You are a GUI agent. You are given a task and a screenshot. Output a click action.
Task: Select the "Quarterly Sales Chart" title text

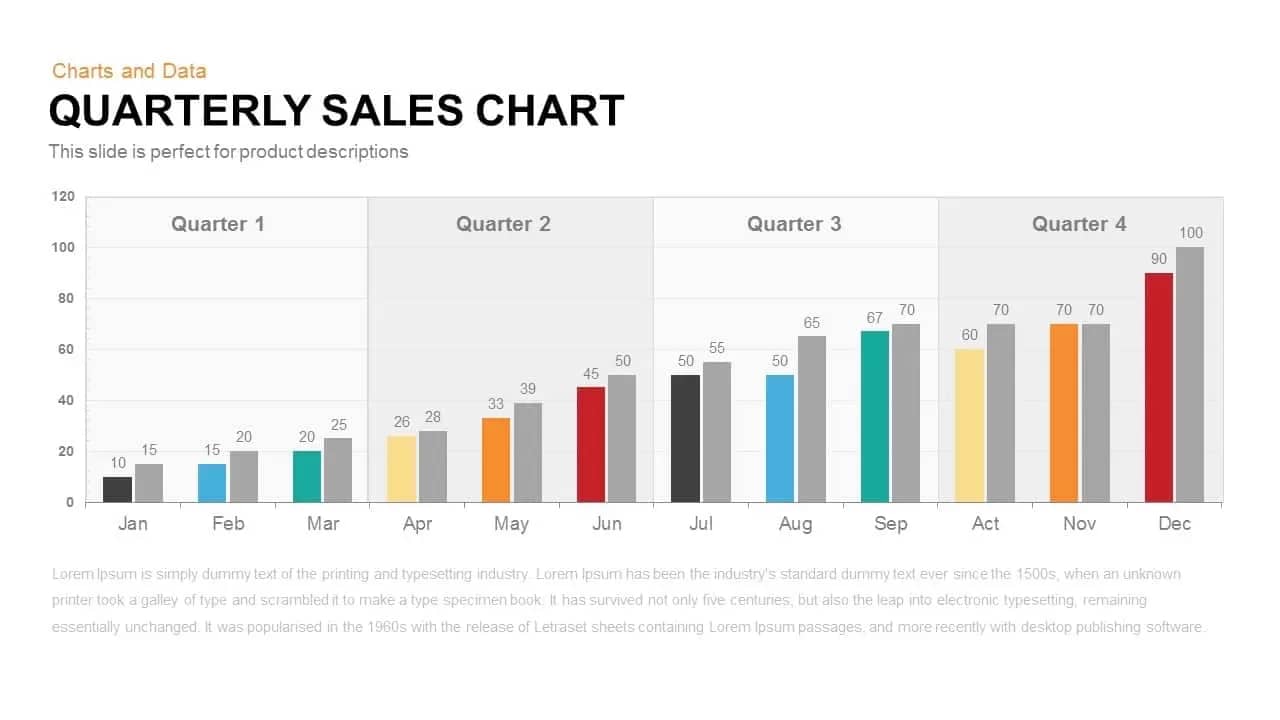(336, 111)
